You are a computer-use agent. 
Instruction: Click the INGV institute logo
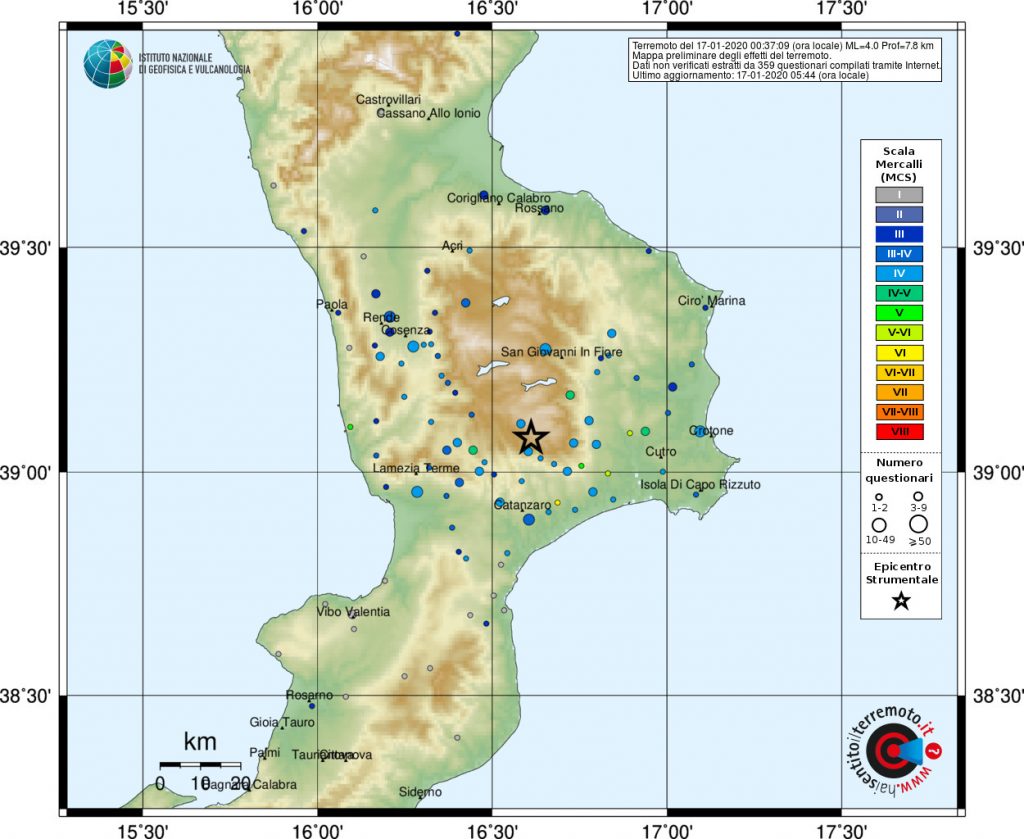point(105,61)
